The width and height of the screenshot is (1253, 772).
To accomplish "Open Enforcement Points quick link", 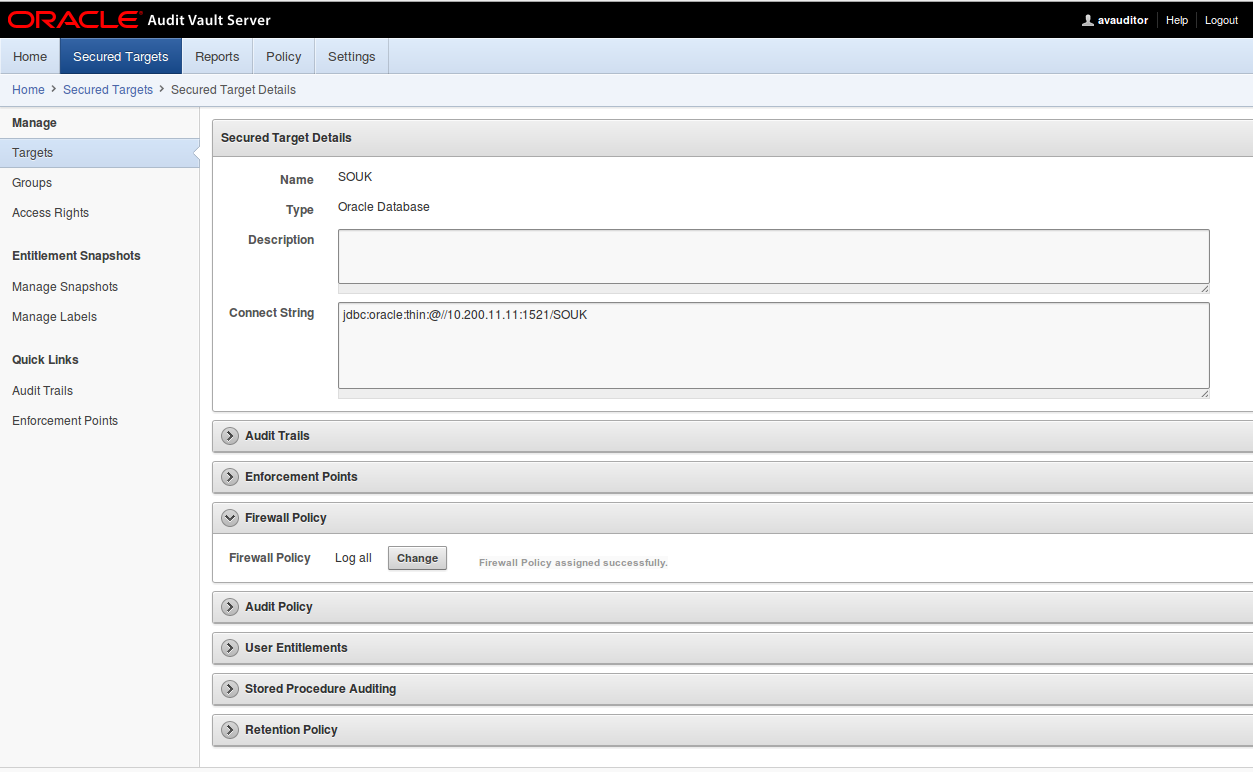I will (65, 421).
